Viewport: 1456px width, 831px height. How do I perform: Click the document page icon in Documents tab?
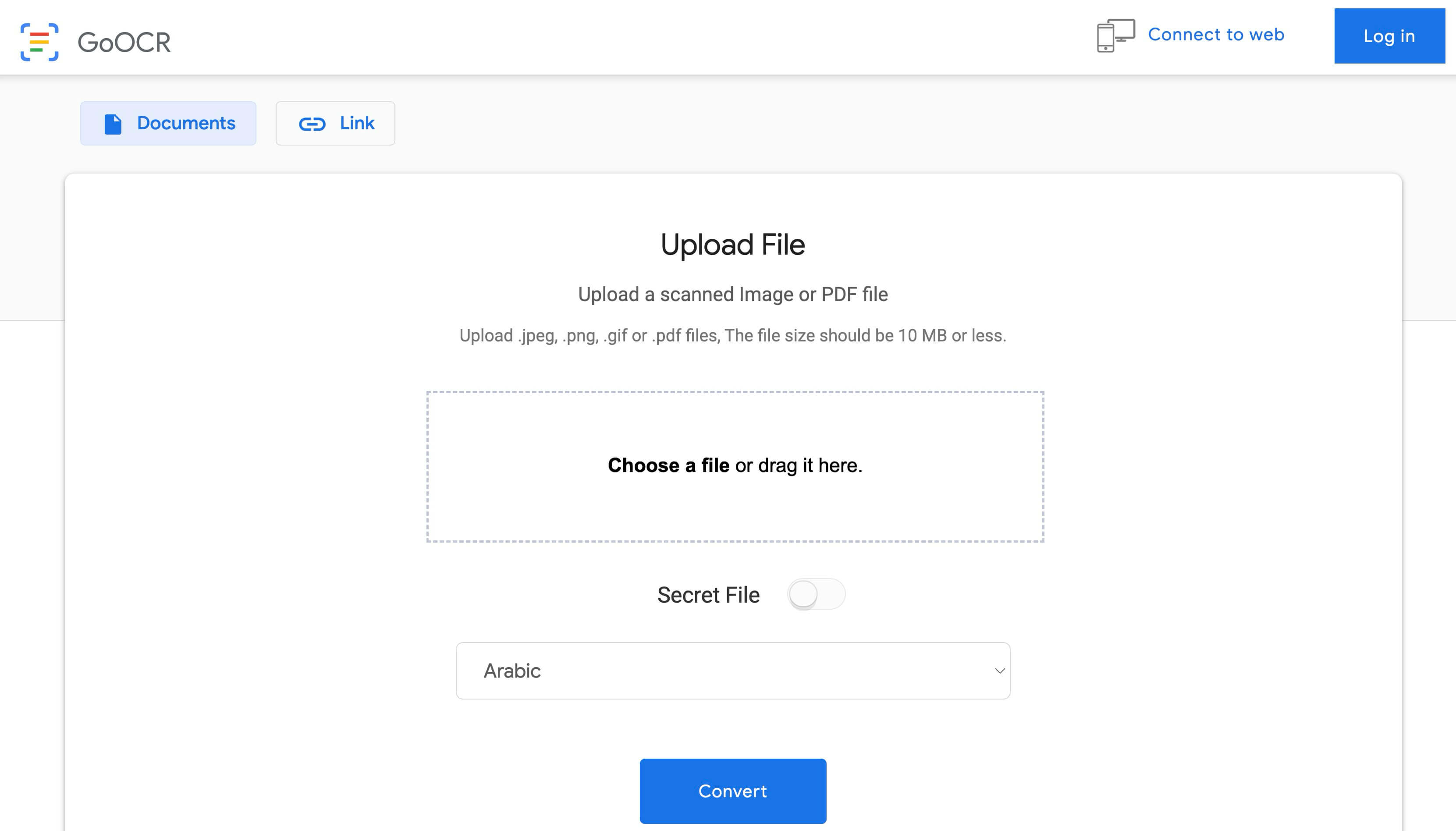coord(113,124)
